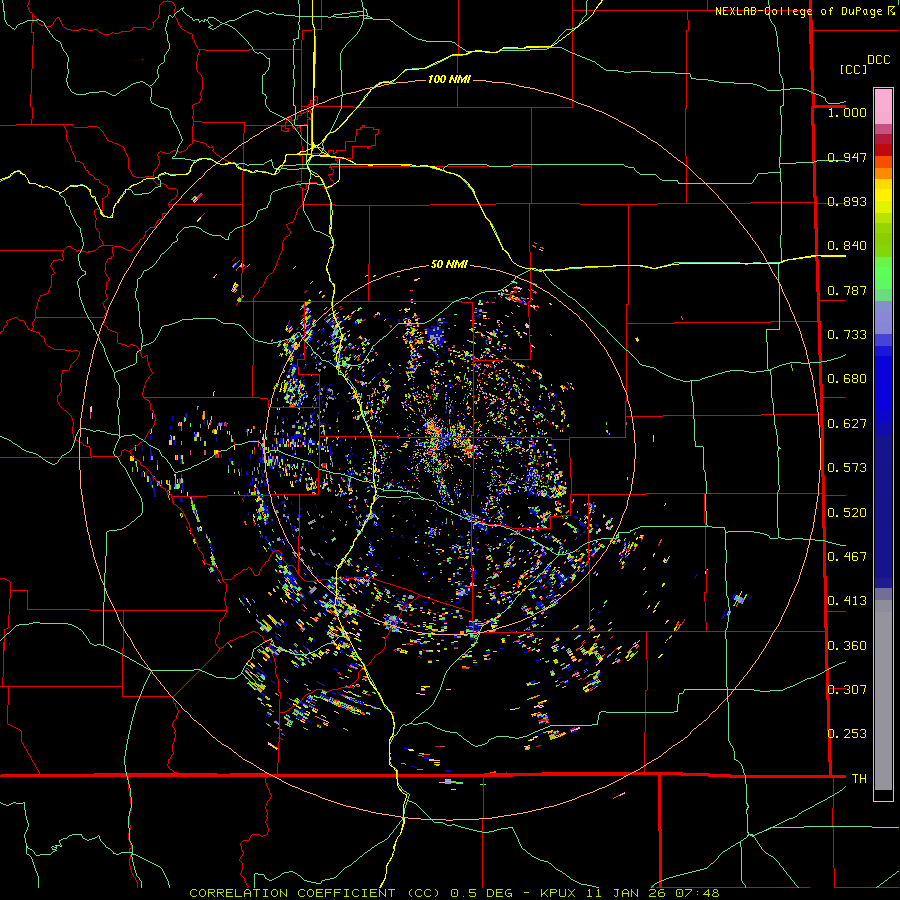Click the 0.947 scale value

[x=847, y=157]
